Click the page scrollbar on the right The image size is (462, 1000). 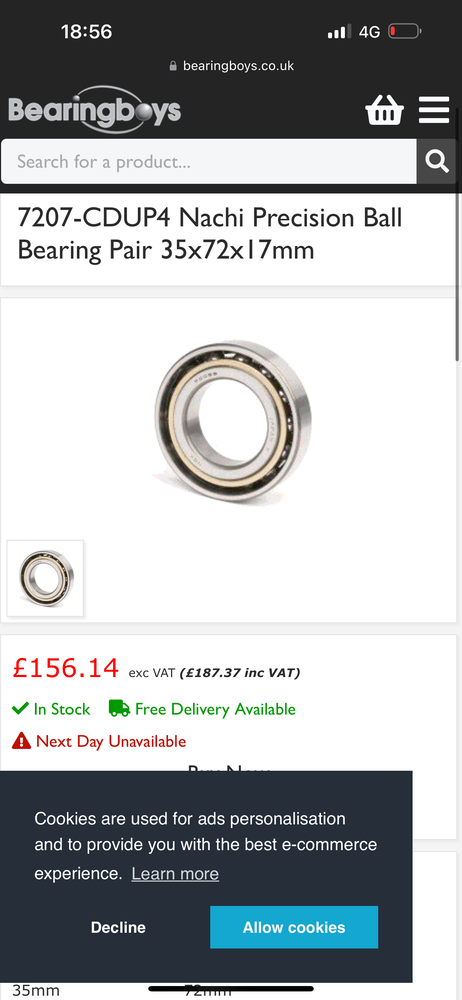coord(459,274)
